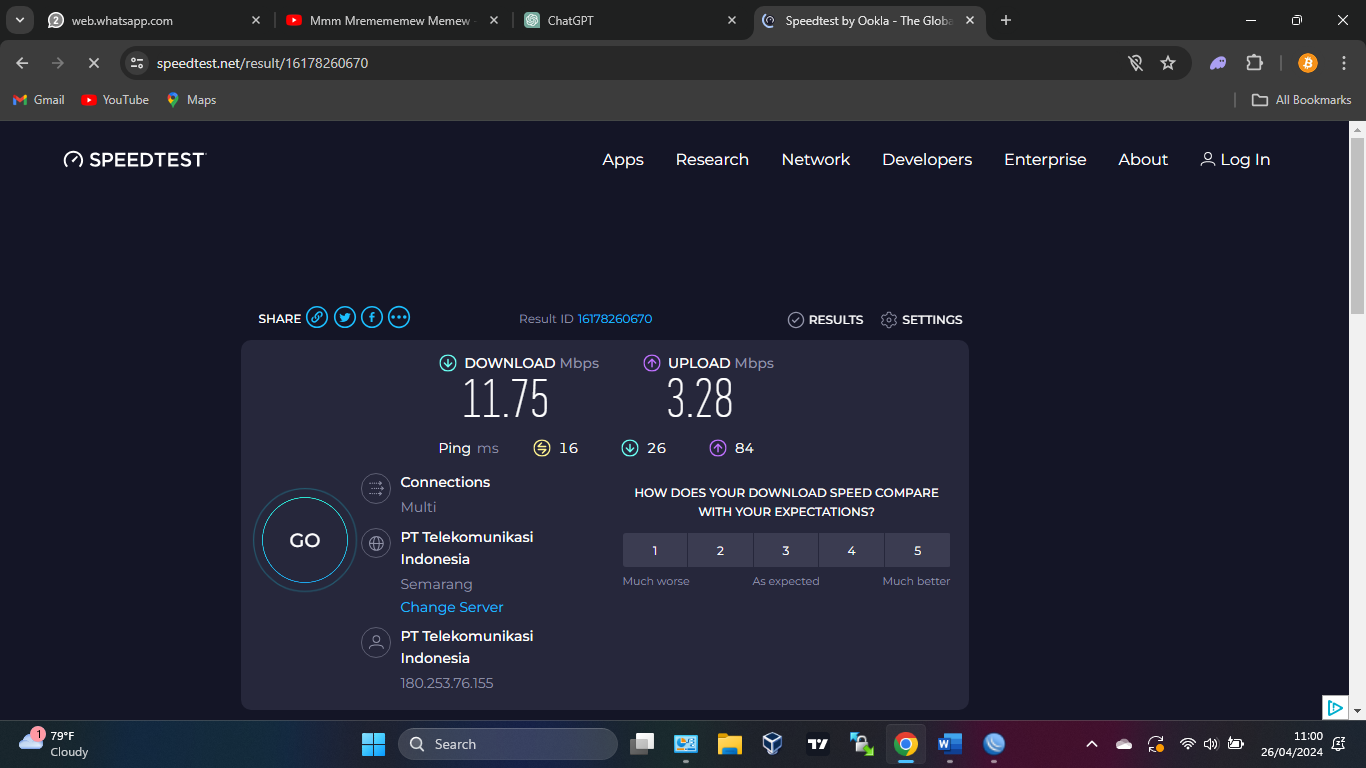The width and height of the screenshot is (1366, 768).
Task: Close the web.whatsapp.com tab
Action: pyautogui.click(x=256, y=20)
